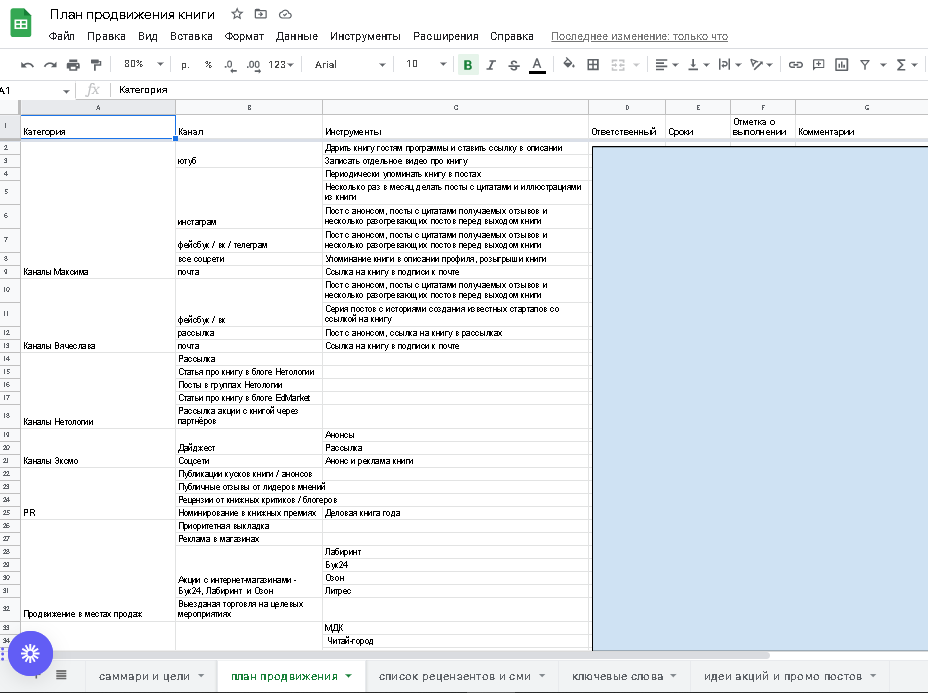Screen dimensions: 928x693
Task: Toggle italic formatting
Action: (491, 65)
